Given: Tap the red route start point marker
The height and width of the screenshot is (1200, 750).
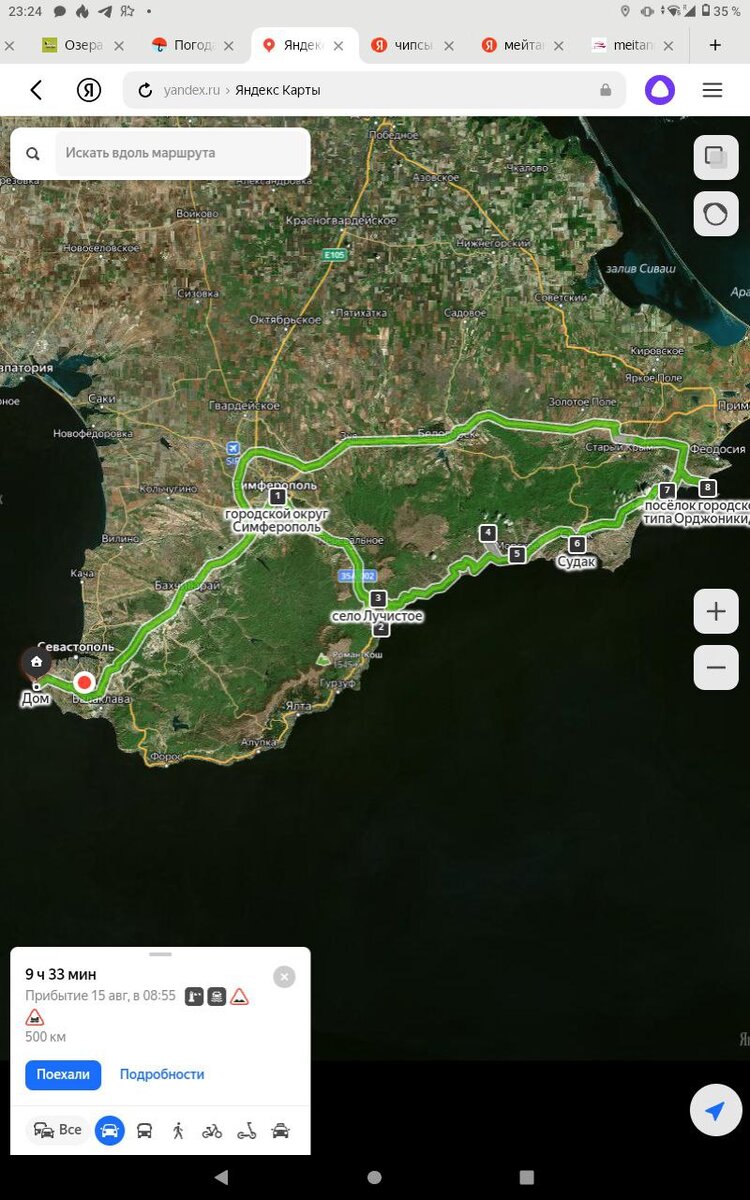Looking at the screenshot, I should (84, 683).
